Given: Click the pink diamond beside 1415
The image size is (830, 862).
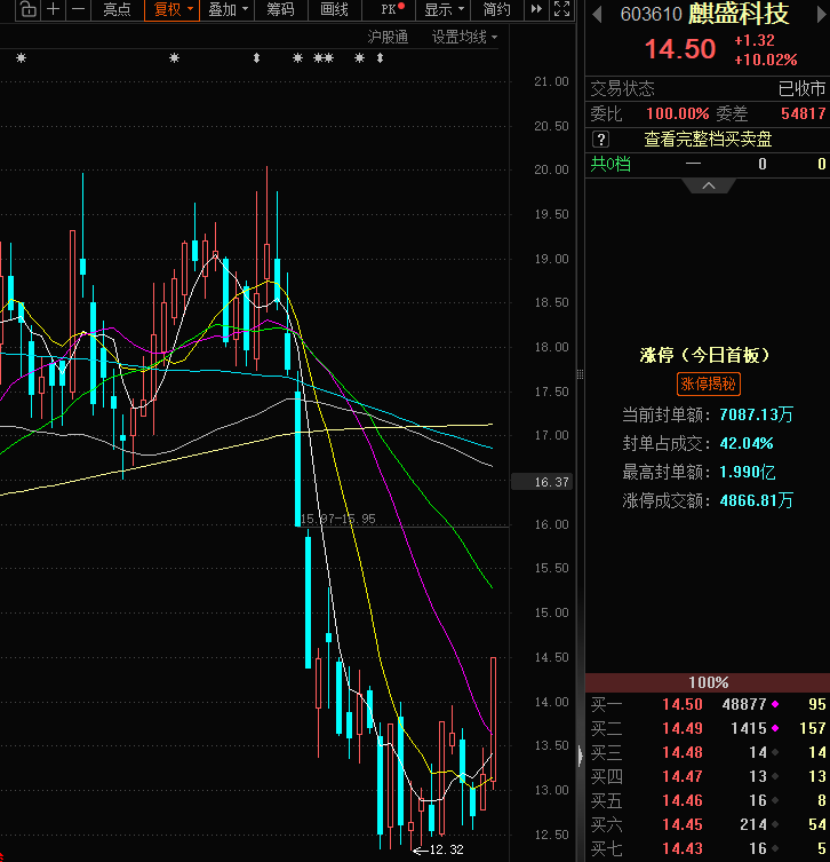Looking at the screenshot, I should (x=775, y=728).
